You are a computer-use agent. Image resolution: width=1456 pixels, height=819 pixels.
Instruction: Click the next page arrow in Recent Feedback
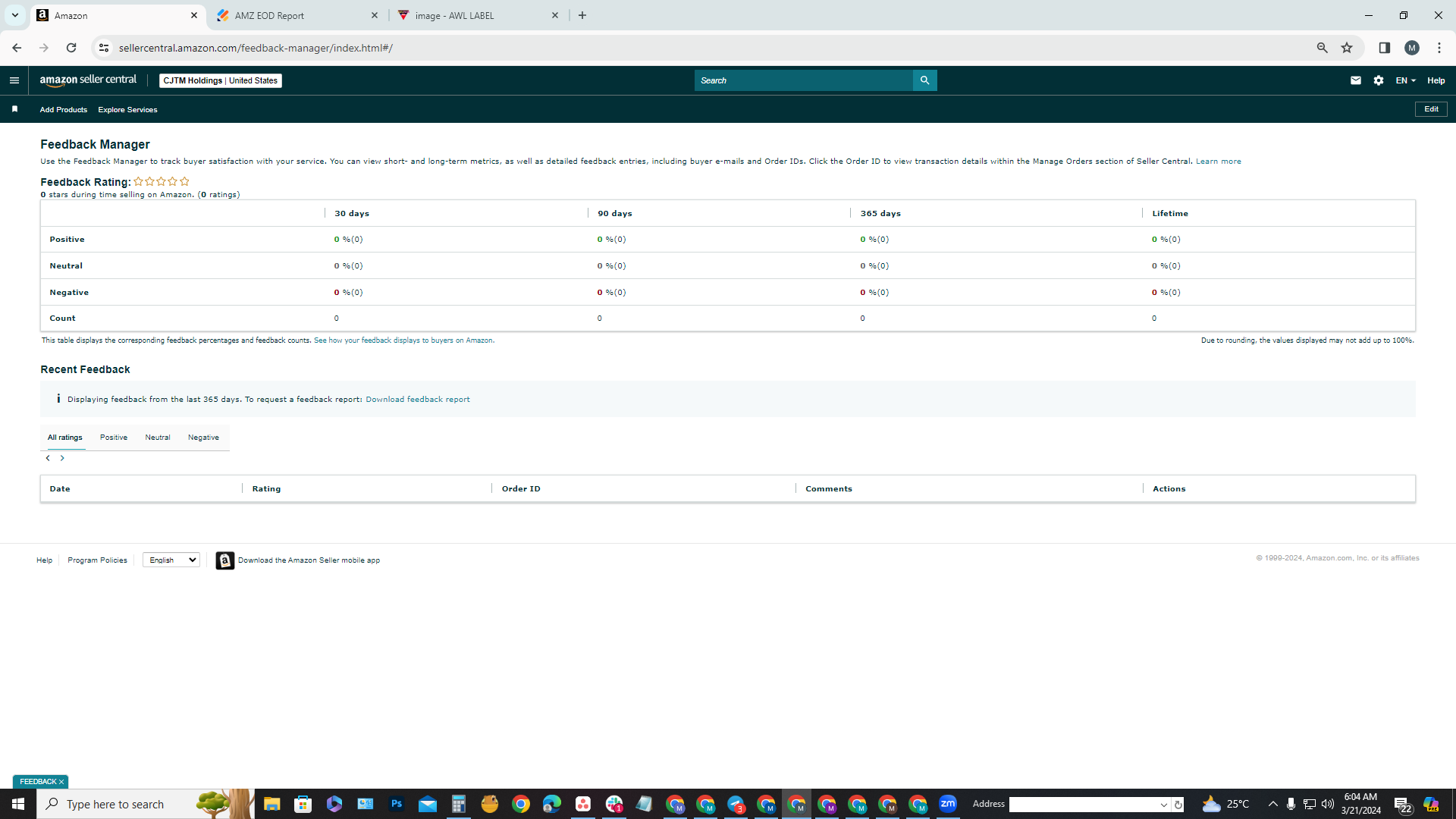coord(62,458)
